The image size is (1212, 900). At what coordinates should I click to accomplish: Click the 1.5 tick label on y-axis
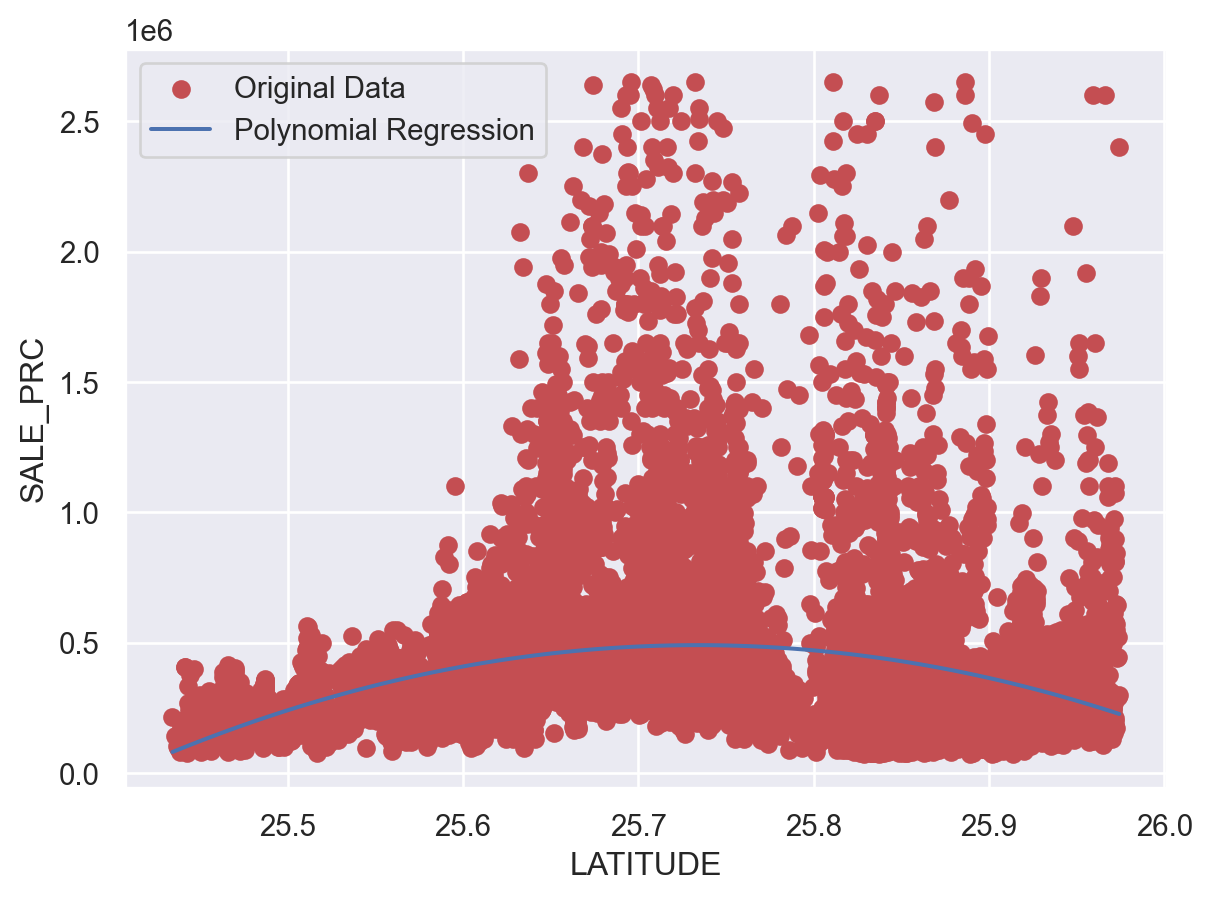click(92, 383)
